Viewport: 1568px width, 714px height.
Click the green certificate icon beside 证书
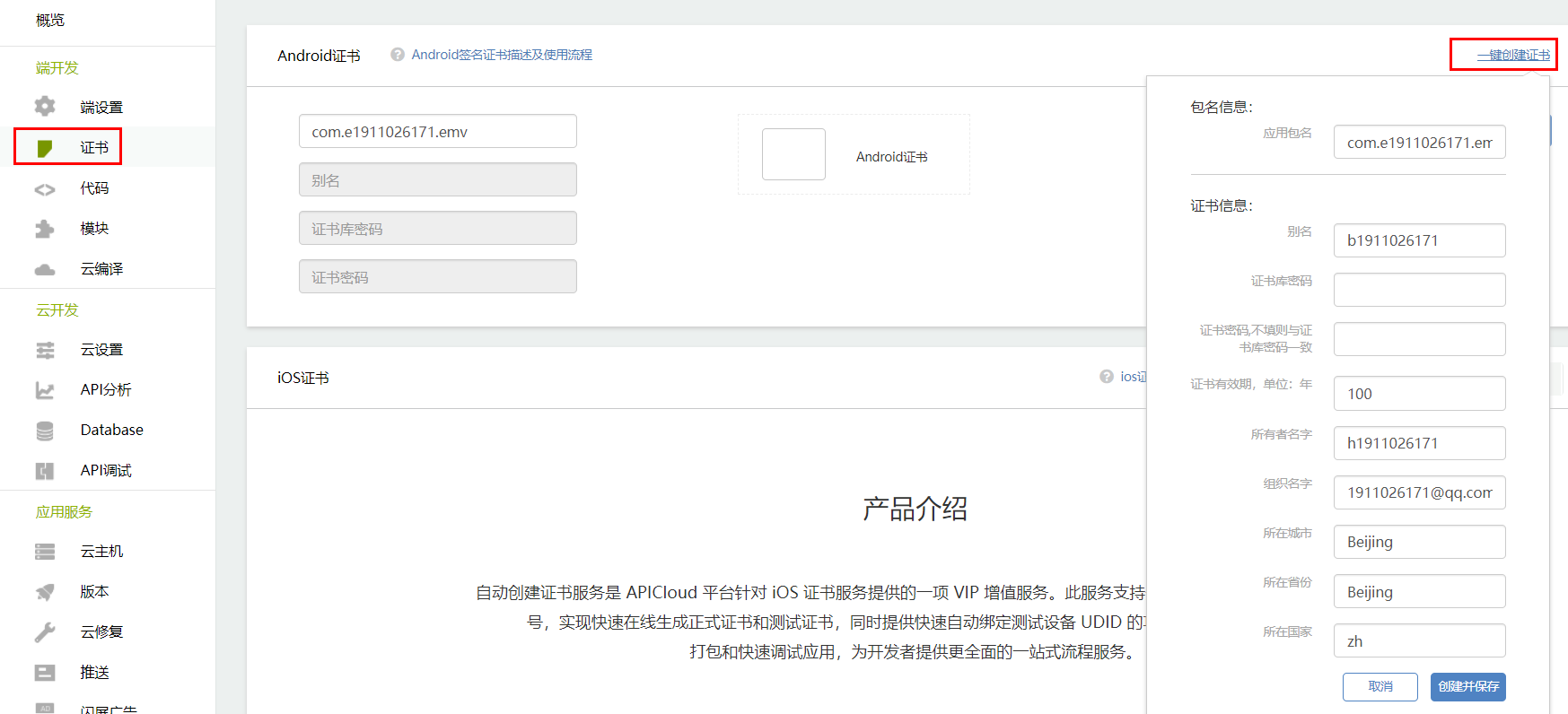click(x=45, y=148)
